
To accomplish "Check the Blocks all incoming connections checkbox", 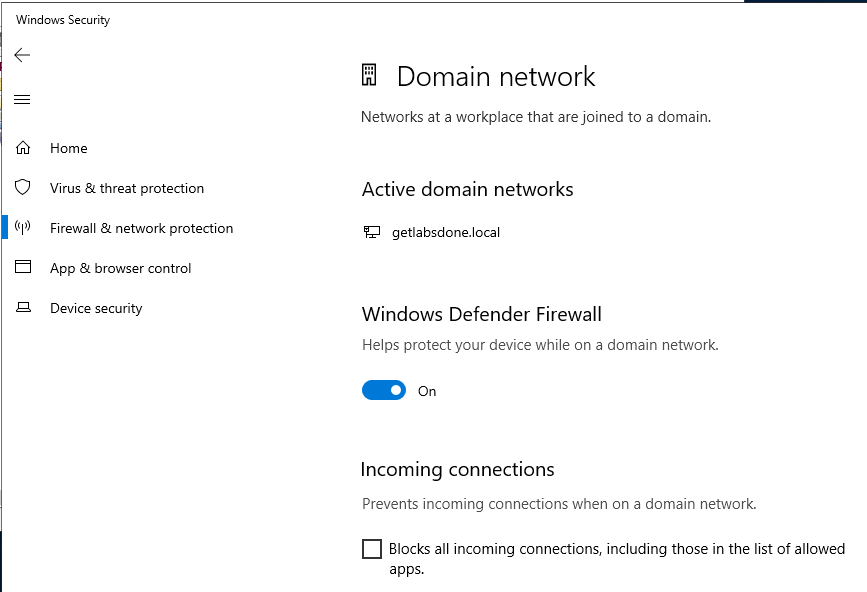I will click(372, 549).
